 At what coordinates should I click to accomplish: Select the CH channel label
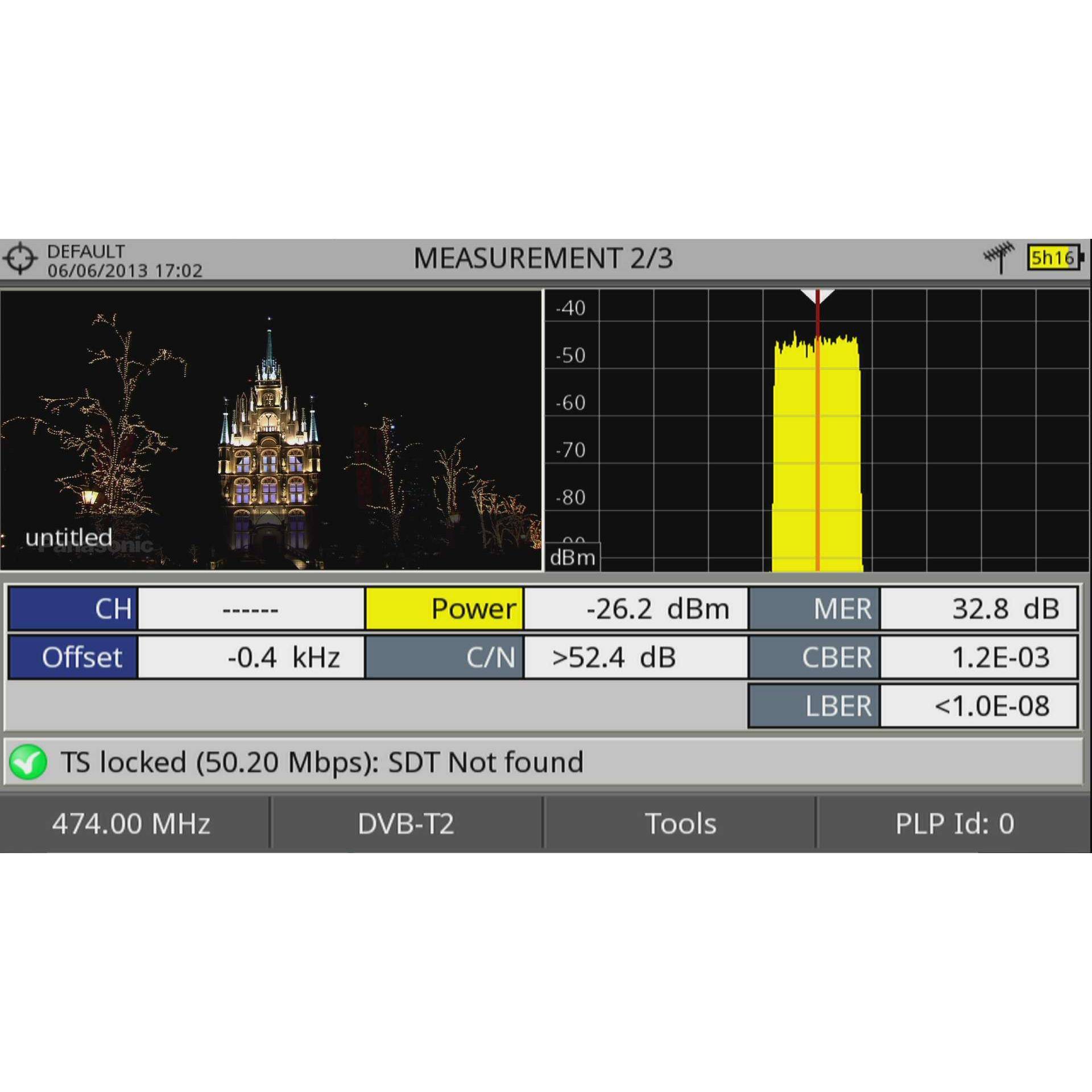[x=73, y=609]
